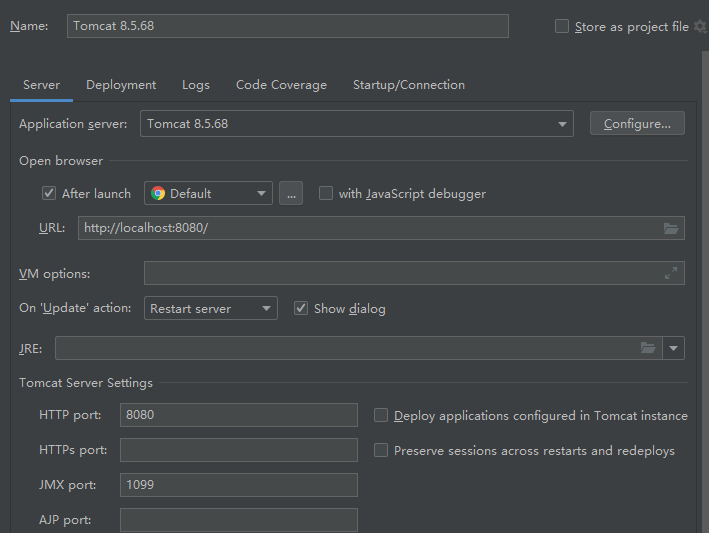The image size is (709, 533).
Task: Click the Tomcat Server Settings heading
Action: (x=86, y=383)
